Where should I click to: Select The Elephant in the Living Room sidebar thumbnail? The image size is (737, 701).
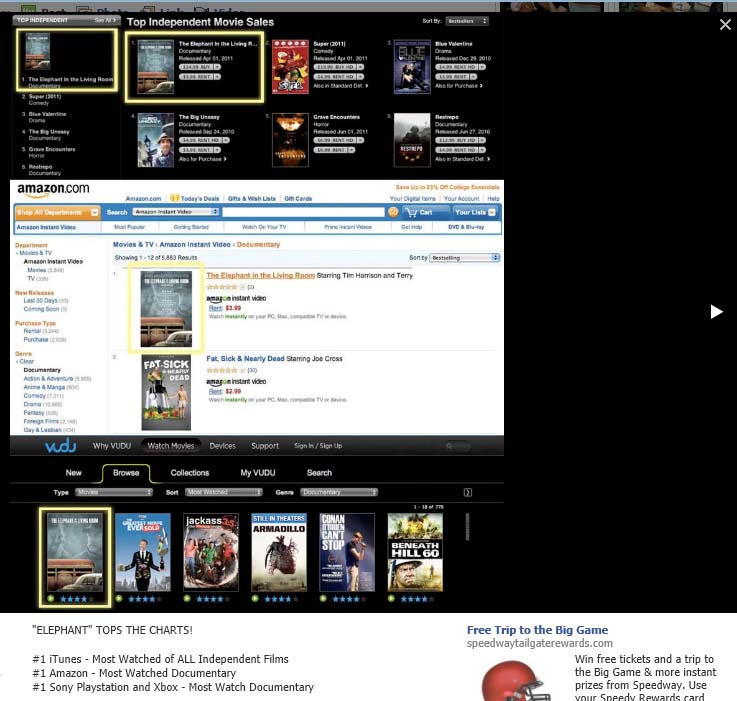tap(38, 52)
